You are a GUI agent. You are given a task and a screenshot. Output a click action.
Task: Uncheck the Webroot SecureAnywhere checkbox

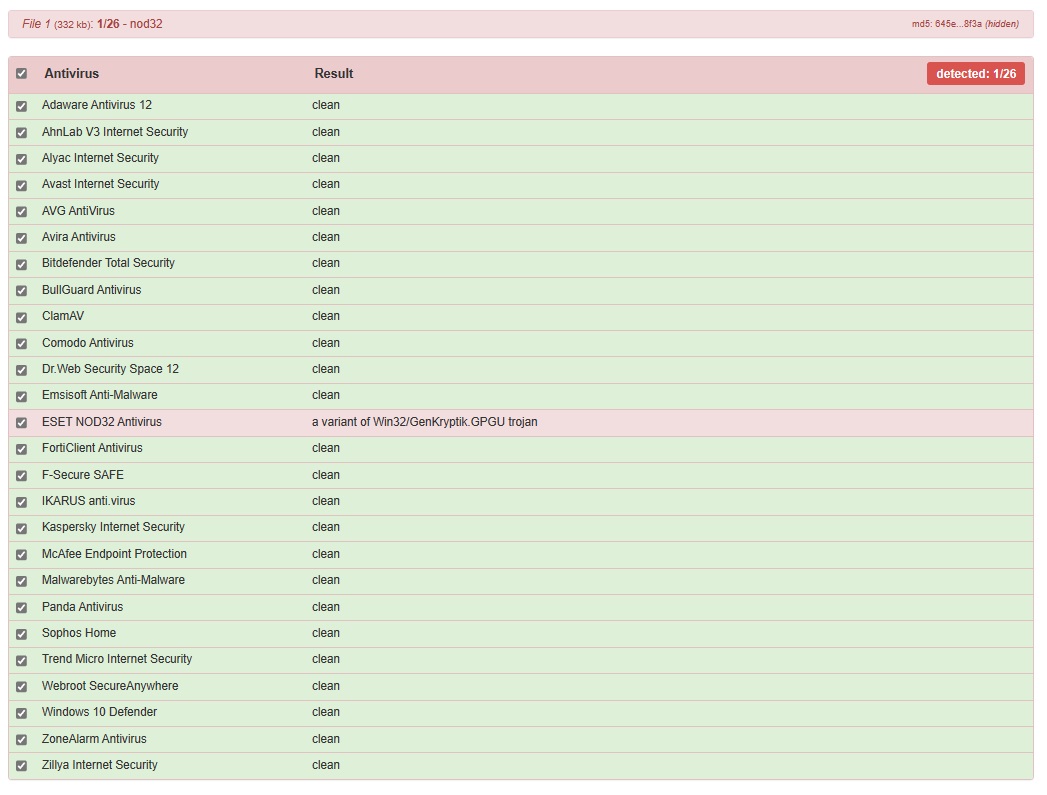(21, 687)
